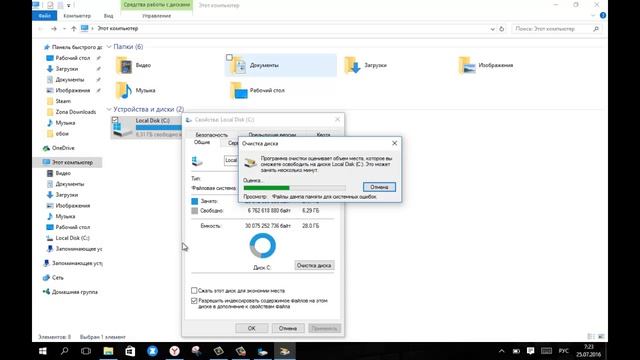Click the Очистка диска button in properties
This screenshot has width=640, height=360.
[x=314, y=265]
